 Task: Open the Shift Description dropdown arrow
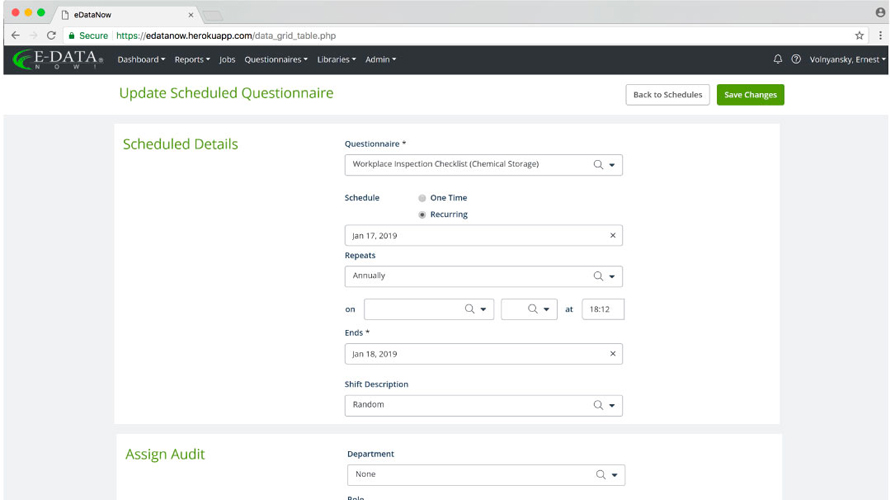[x=612, y=406]
